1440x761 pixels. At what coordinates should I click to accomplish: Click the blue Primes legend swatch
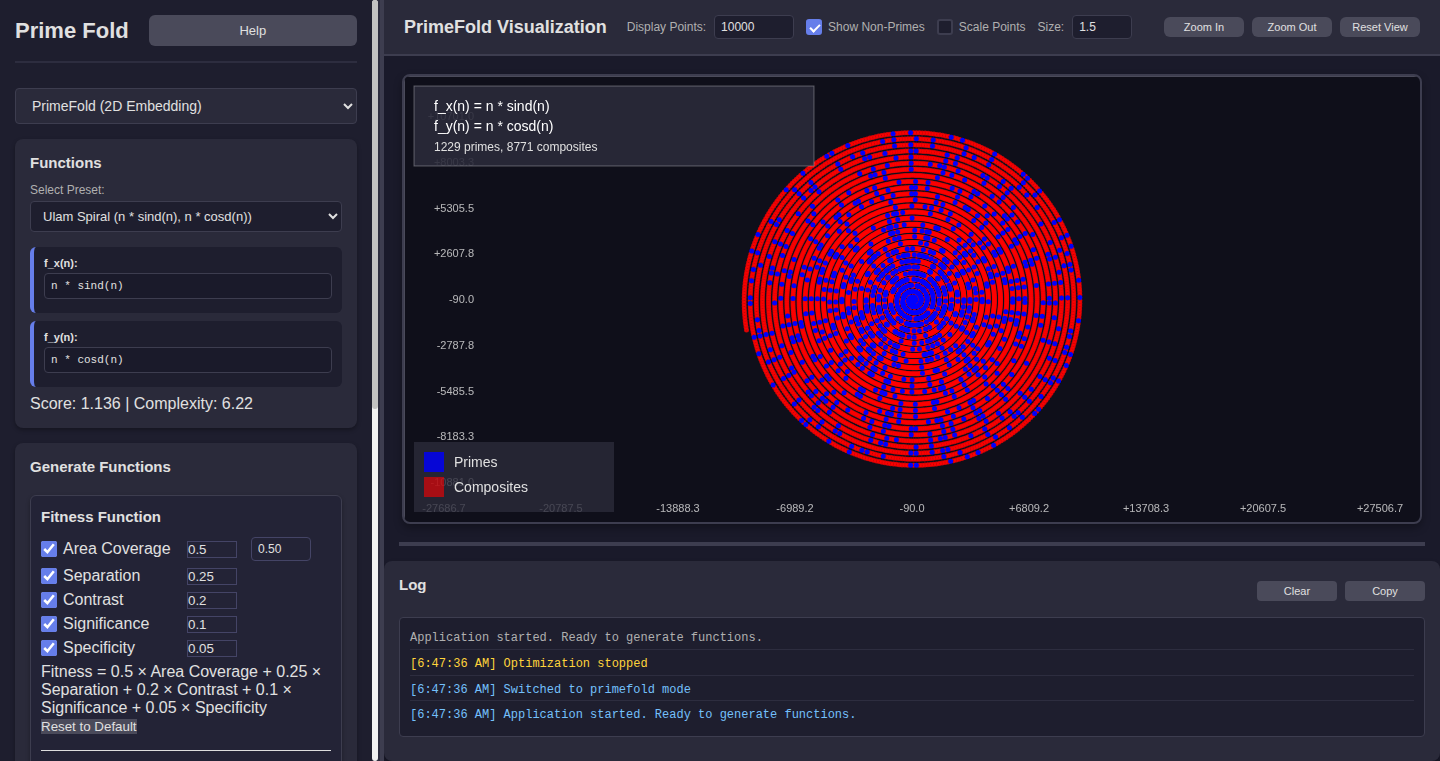click(x=434, y=462)
